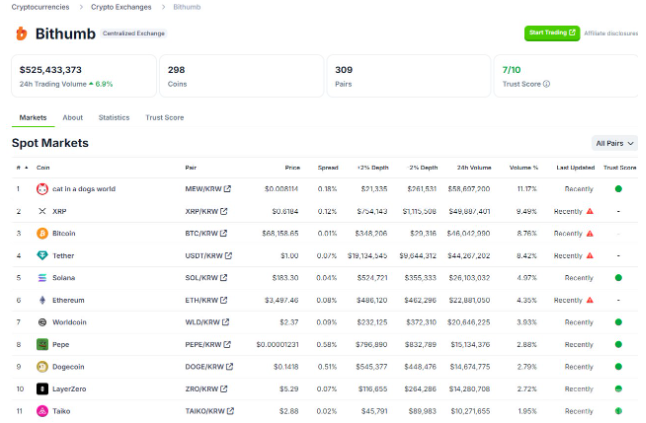The image size is (646, 423).
Task: Click the Tether coin icon
Action: (x=42, y=256)
